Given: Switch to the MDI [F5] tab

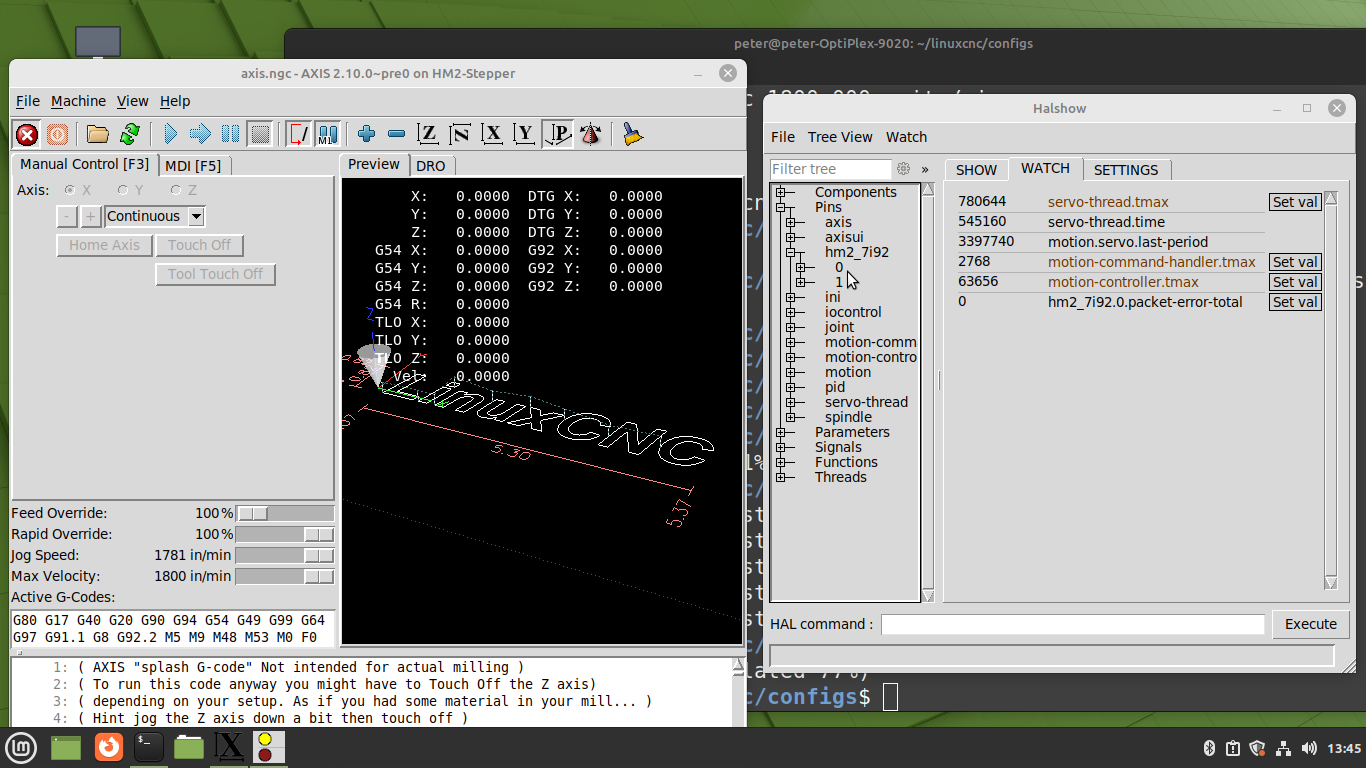Looking at the screenshot, I should 193,165.
